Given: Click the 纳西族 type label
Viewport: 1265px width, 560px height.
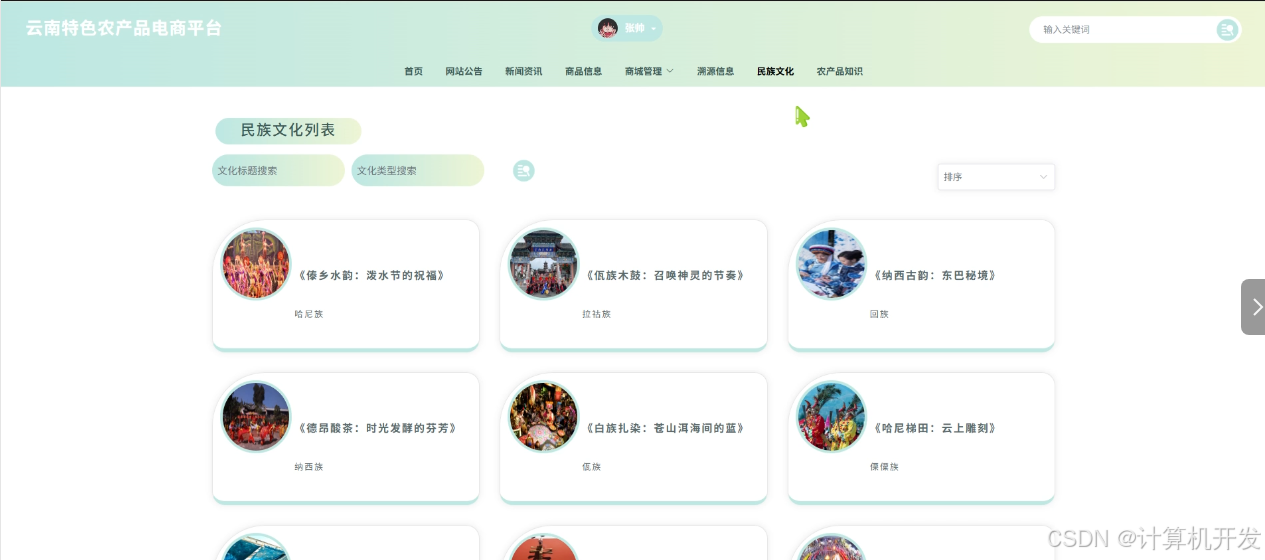Looking at the screenshot, I should click(309, 467).
